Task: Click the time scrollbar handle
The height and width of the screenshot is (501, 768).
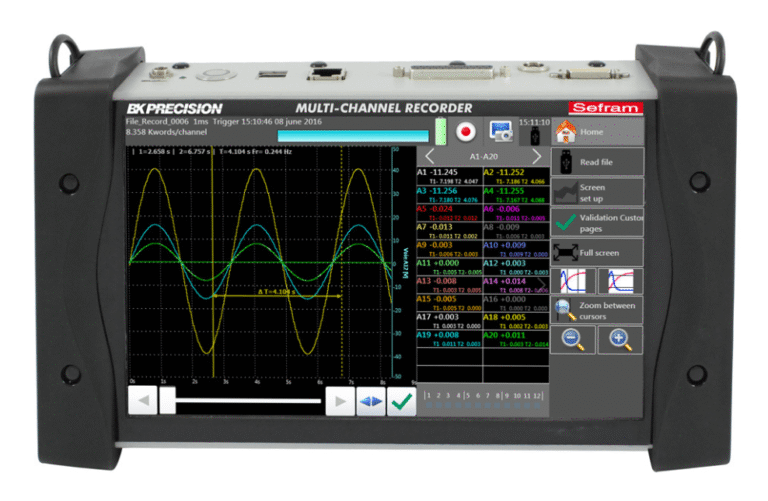Action: 168,401
